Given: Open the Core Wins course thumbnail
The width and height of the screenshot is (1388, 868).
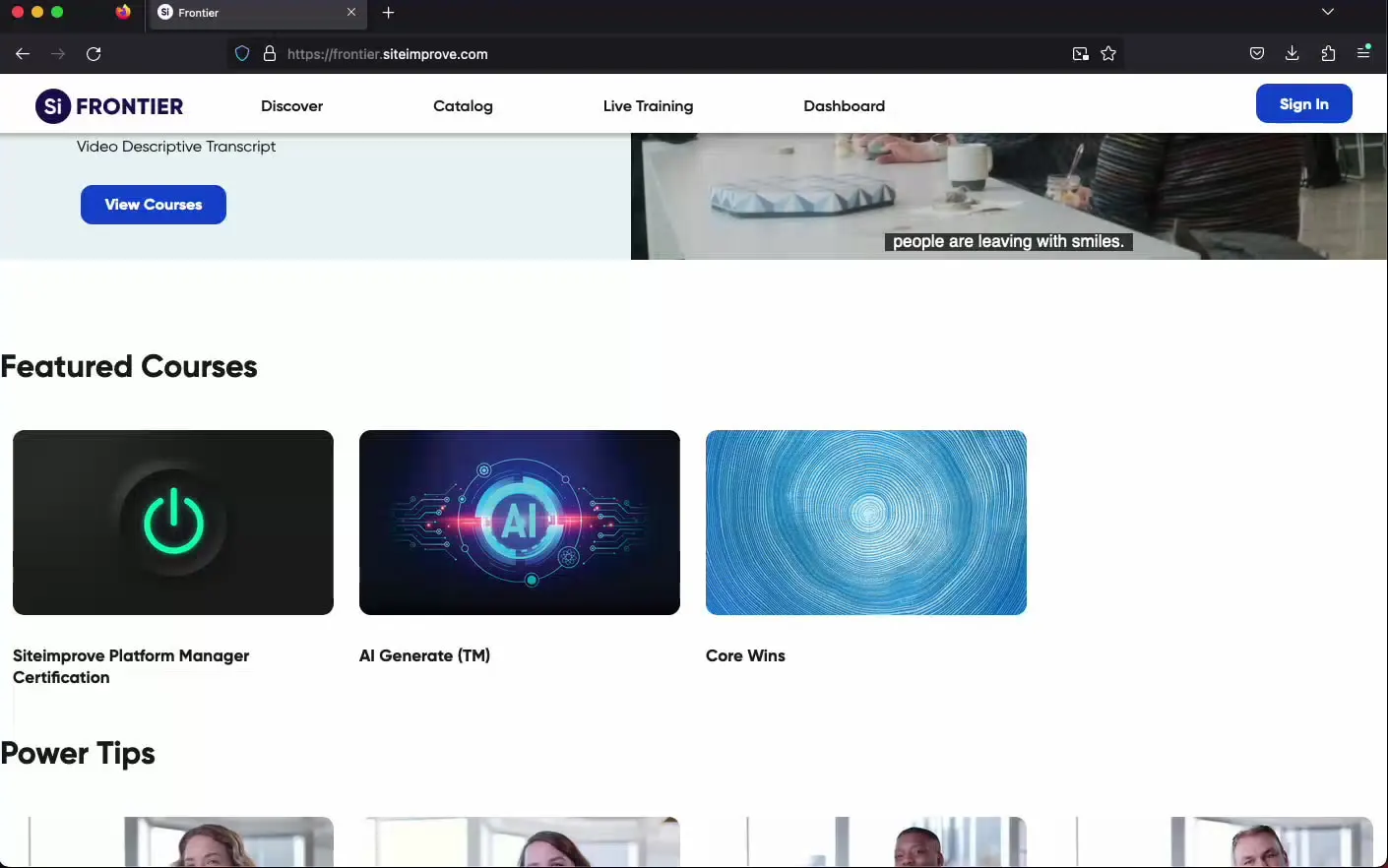Looking at the screenshot, I should point(866,523).
